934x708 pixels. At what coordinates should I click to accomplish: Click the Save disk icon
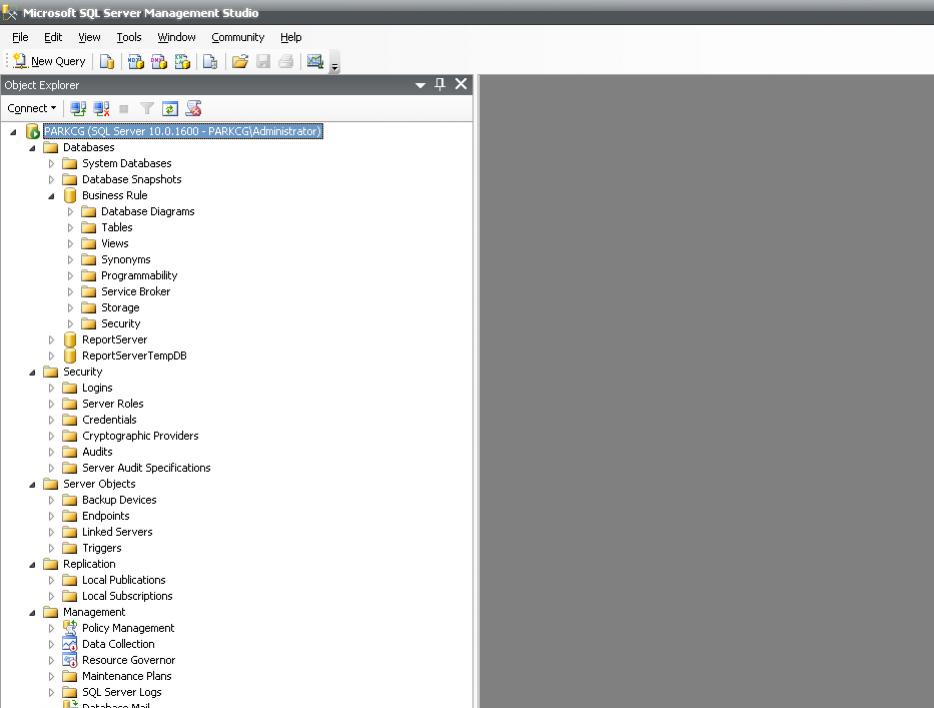pos(263,61)
